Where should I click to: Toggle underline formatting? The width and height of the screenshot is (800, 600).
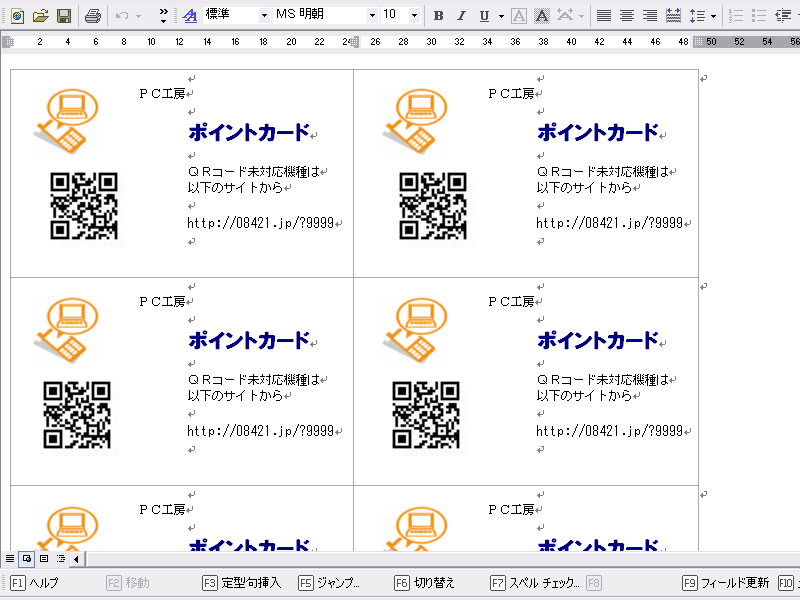[x=484, y=16]
